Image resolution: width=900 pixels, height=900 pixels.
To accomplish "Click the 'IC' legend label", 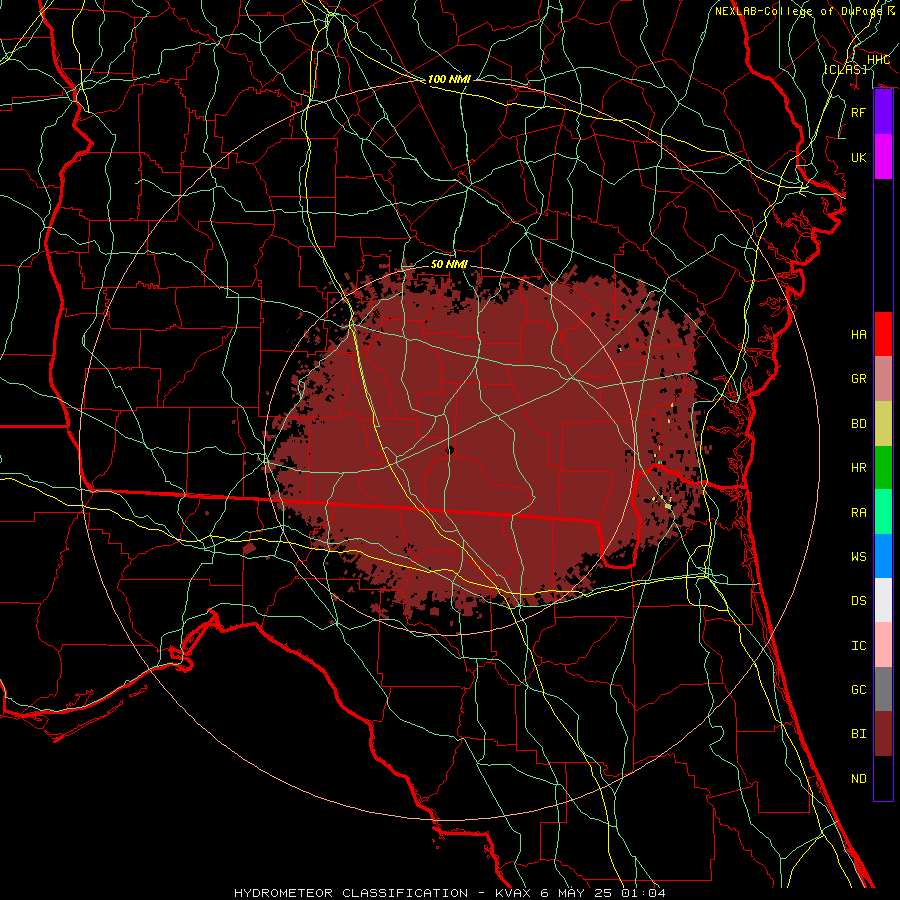I will point(859,646).
